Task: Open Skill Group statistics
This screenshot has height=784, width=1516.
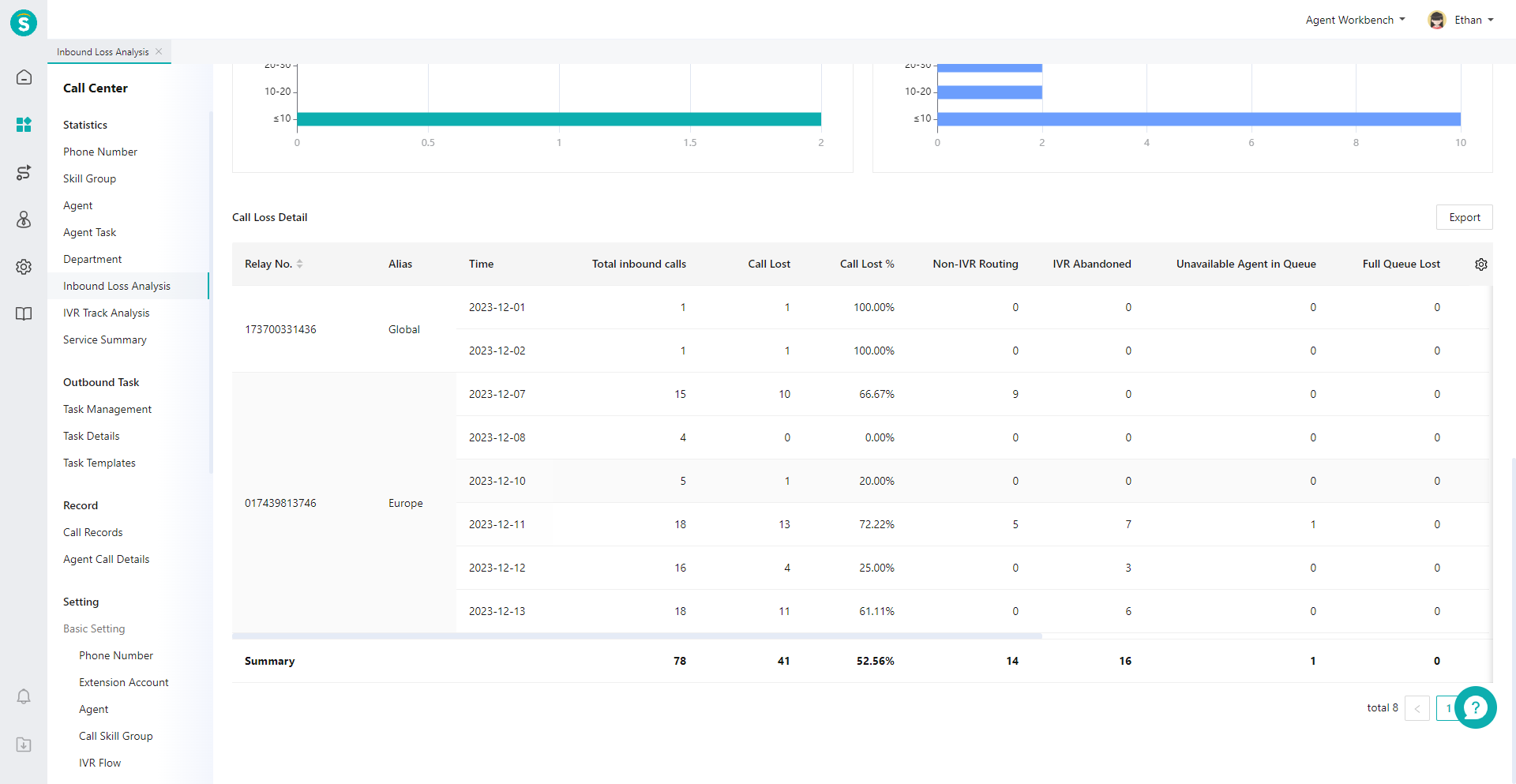Action: tap(89, 178)
